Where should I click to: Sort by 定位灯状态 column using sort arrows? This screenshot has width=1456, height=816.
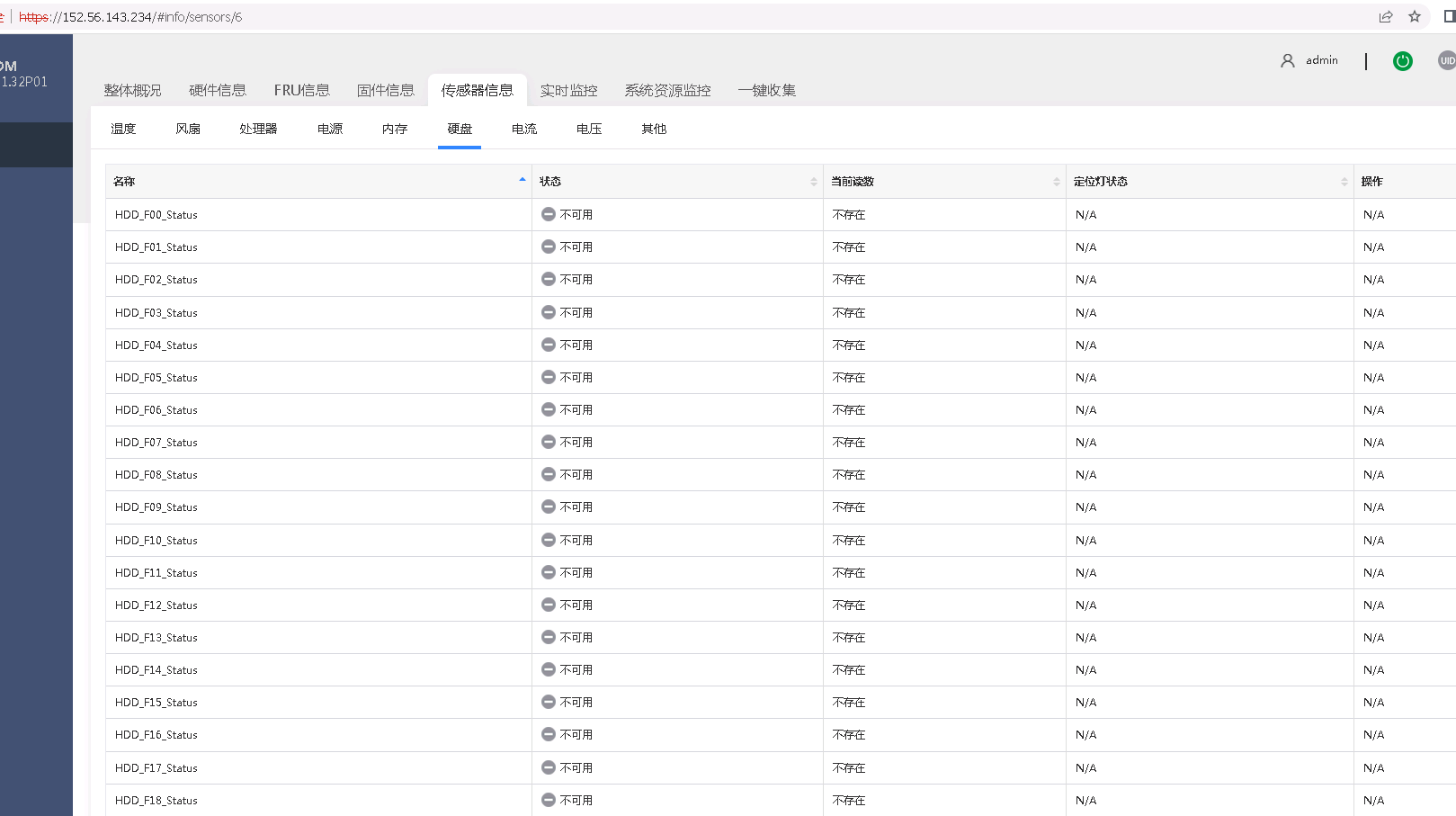[x=1344, y=182]
